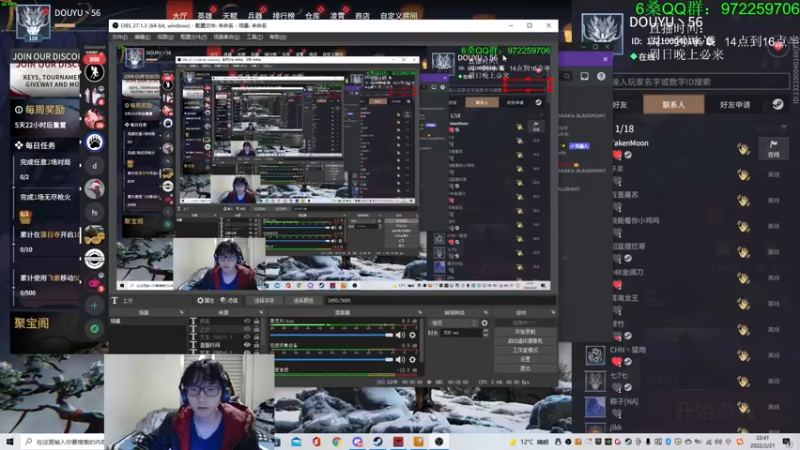
Task: Open the friends list sort dropdown
Action: click(771, 128)
